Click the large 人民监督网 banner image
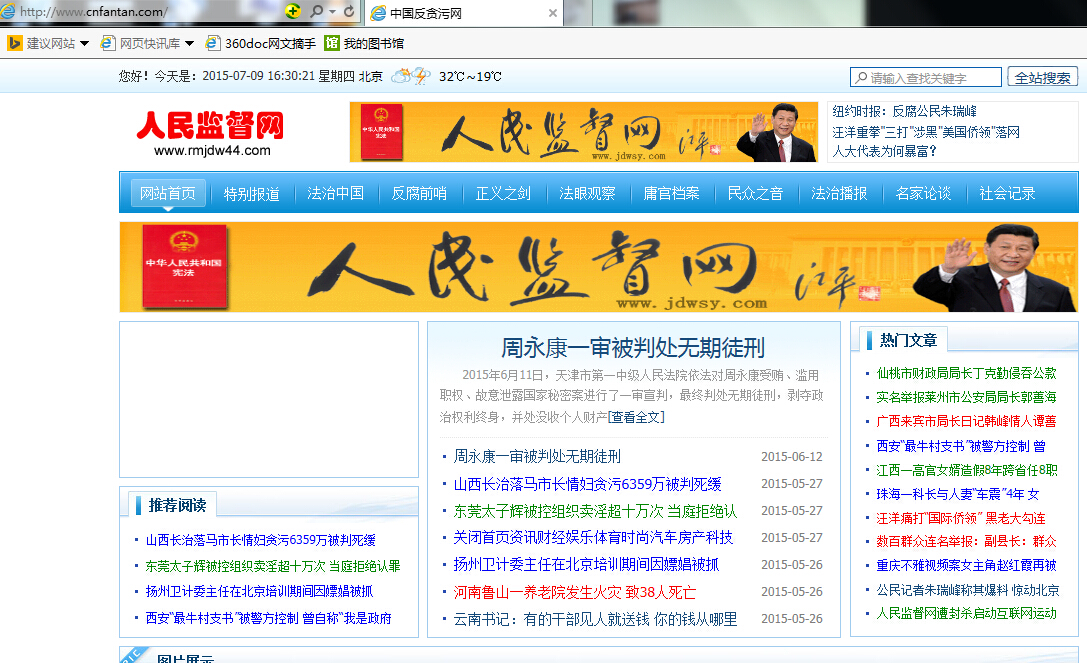Viewport: 1087px width, 663px height. point(598,266)
